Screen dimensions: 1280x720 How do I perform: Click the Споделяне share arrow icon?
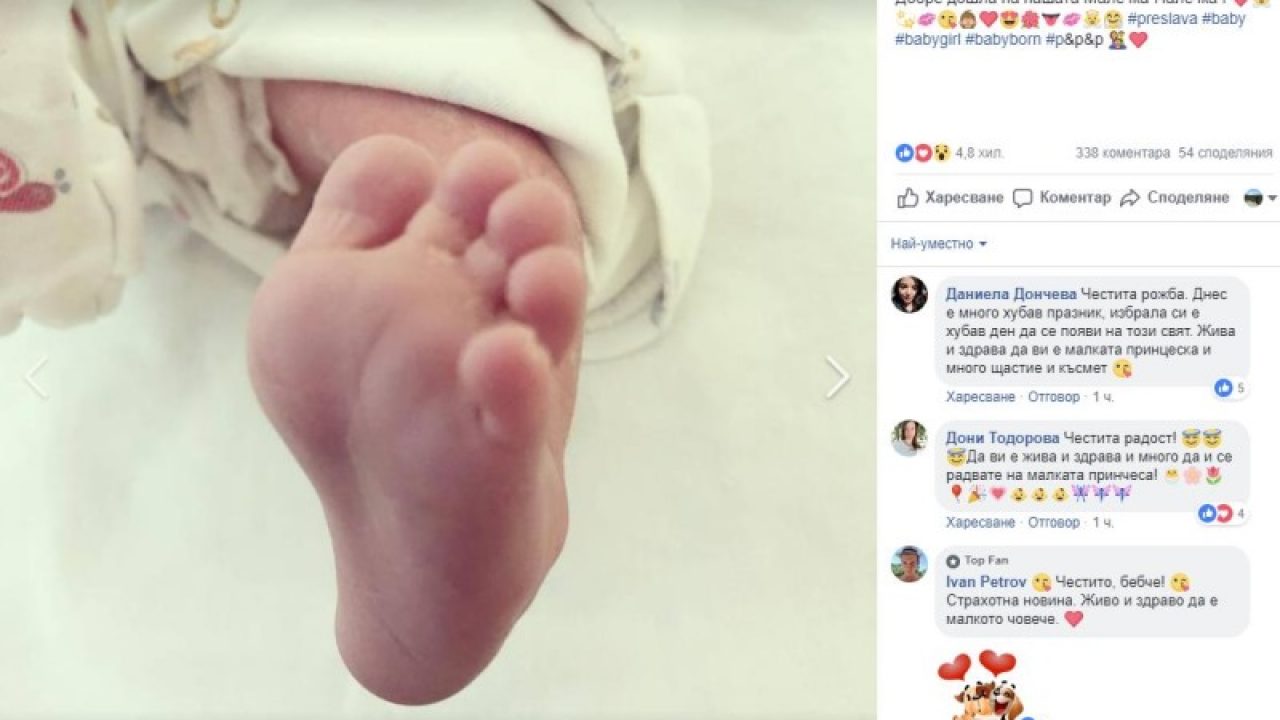pyautogui.click(x=1130, y=198)
